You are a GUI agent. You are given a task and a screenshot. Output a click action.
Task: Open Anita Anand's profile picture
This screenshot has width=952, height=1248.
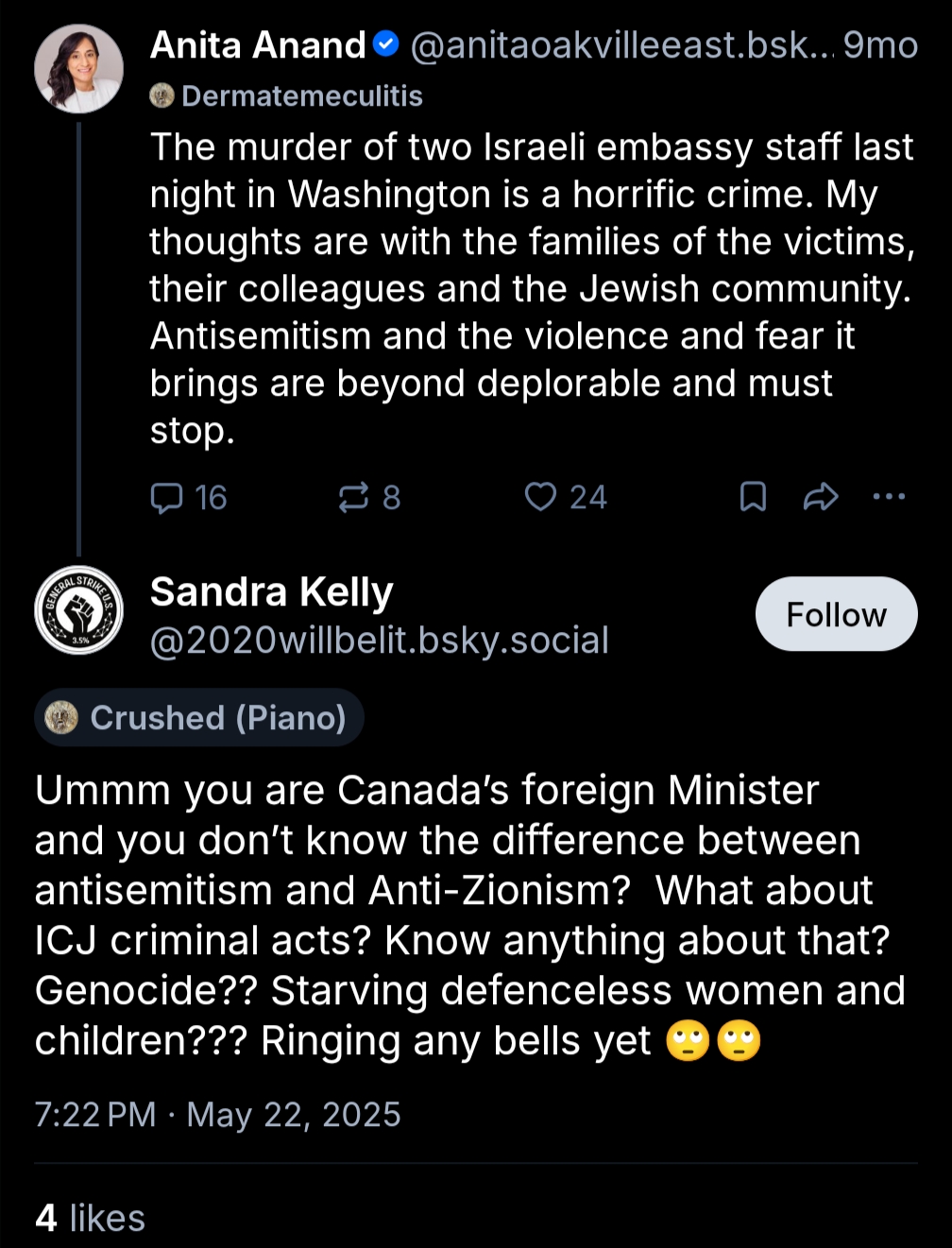(x=79, y=69)
